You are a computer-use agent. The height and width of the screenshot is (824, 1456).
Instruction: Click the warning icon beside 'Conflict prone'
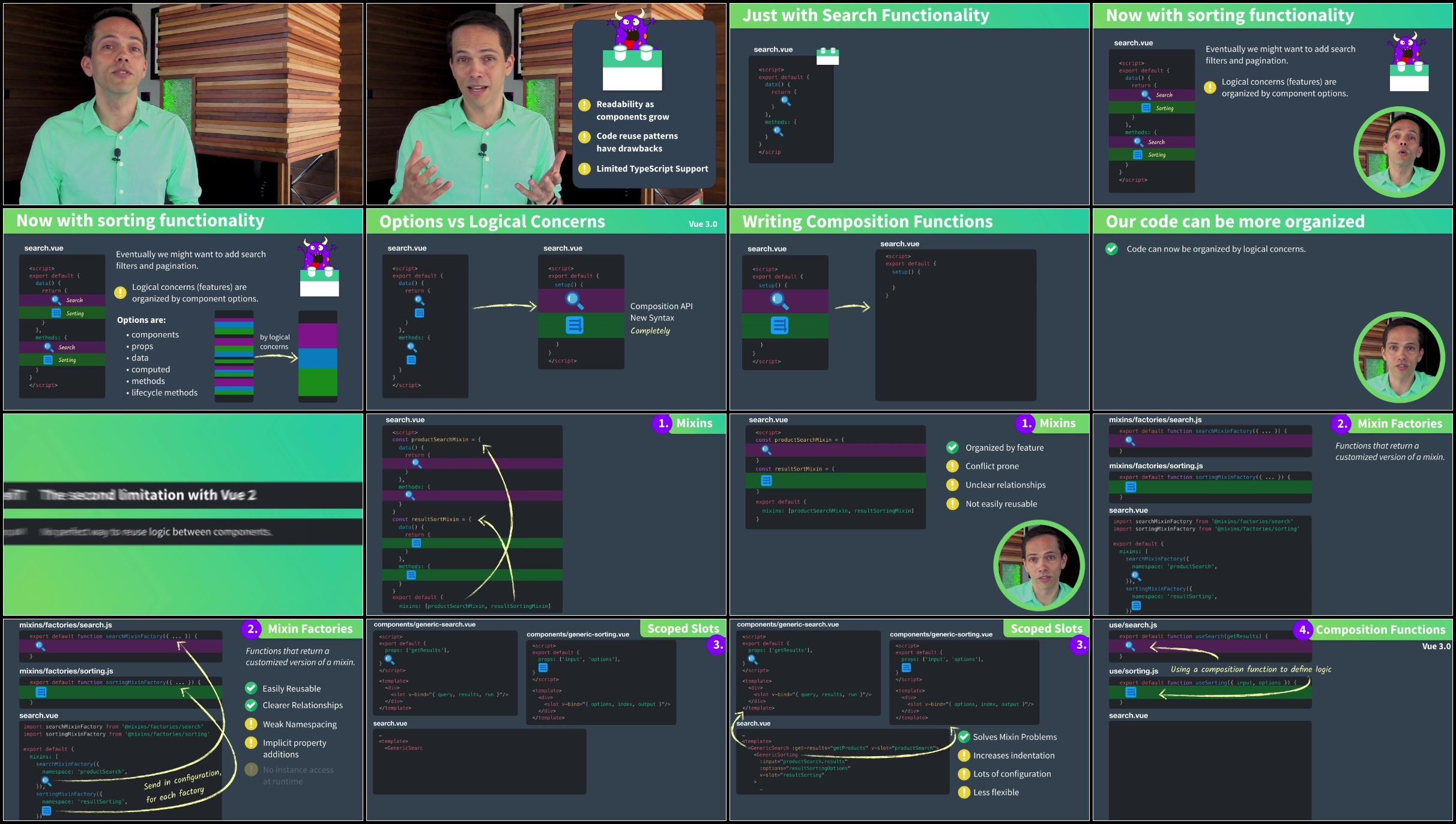click(952, 466)
